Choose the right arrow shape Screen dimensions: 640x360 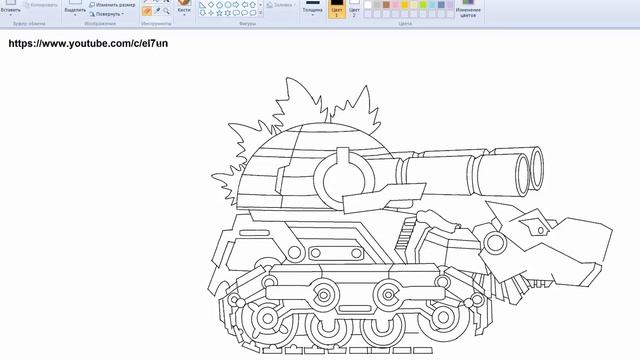236,4
